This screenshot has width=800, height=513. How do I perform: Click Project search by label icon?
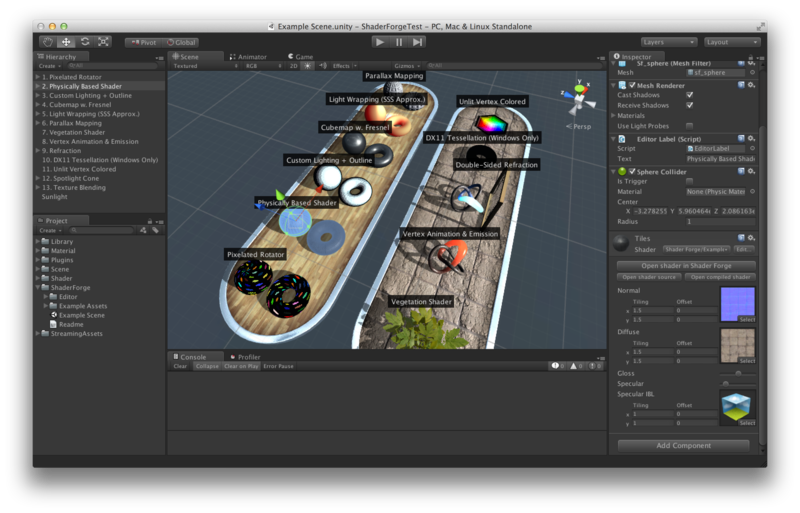pos(156,230)
